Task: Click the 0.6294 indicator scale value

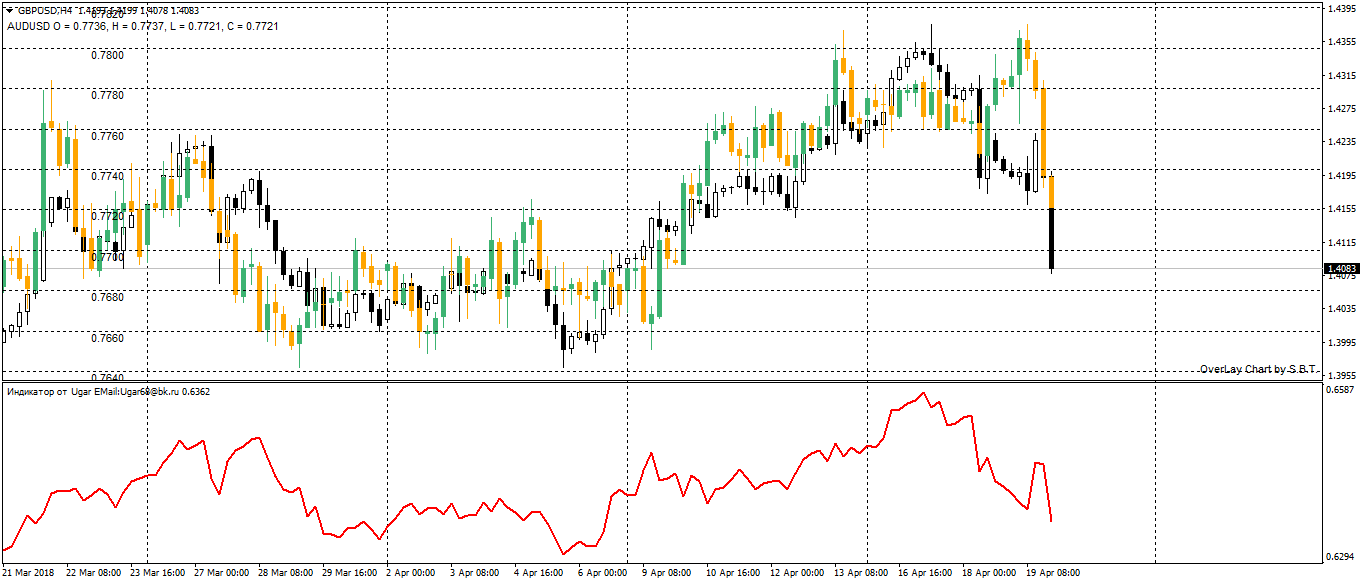Action: click(1340, 555)
